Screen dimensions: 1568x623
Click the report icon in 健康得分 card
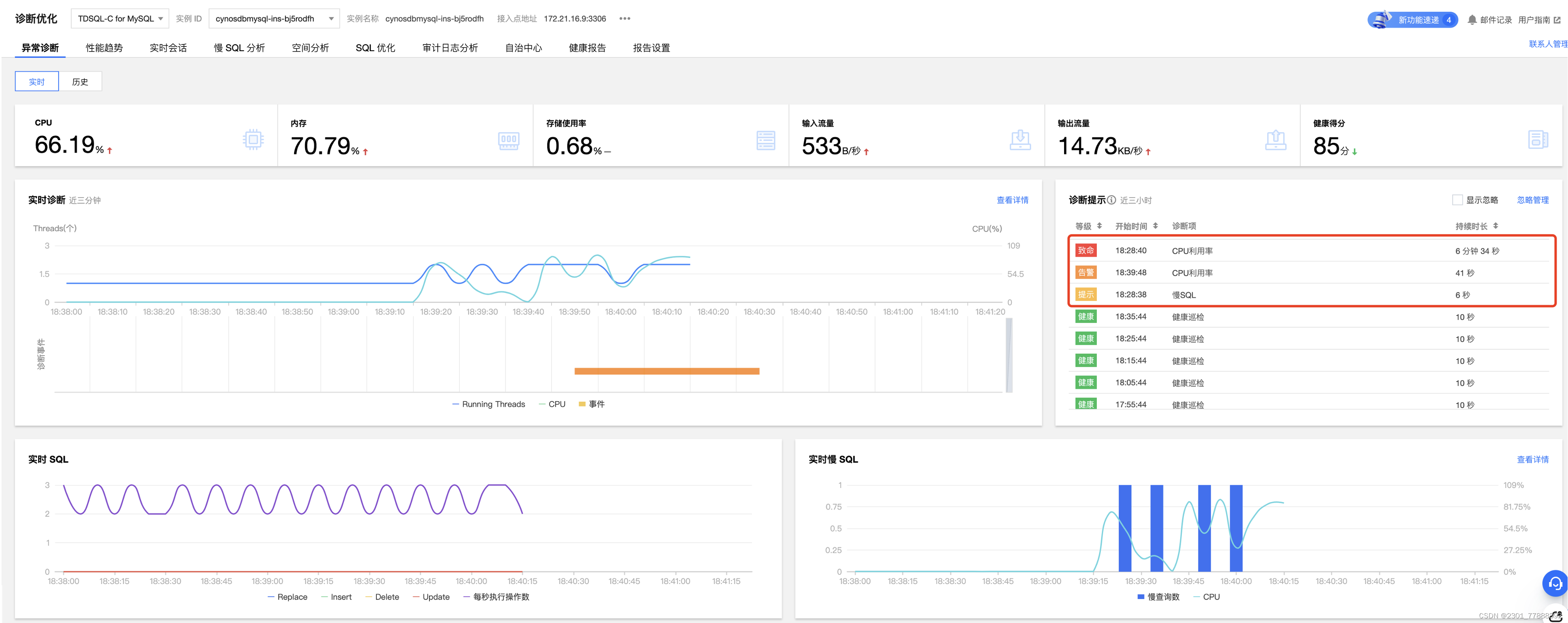[x=1538, y=139]
